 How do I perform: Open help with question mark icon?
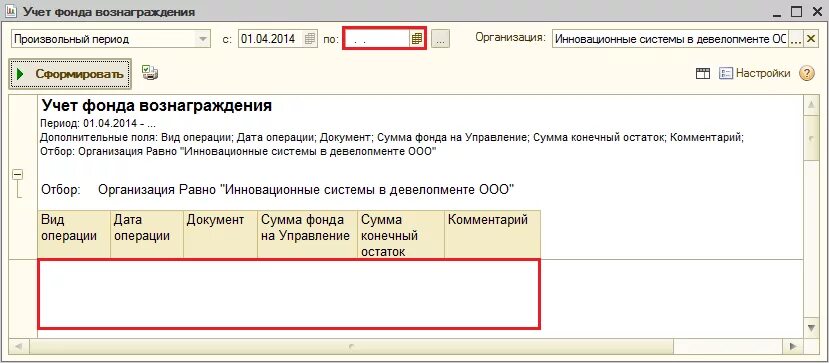pos(807,73)
